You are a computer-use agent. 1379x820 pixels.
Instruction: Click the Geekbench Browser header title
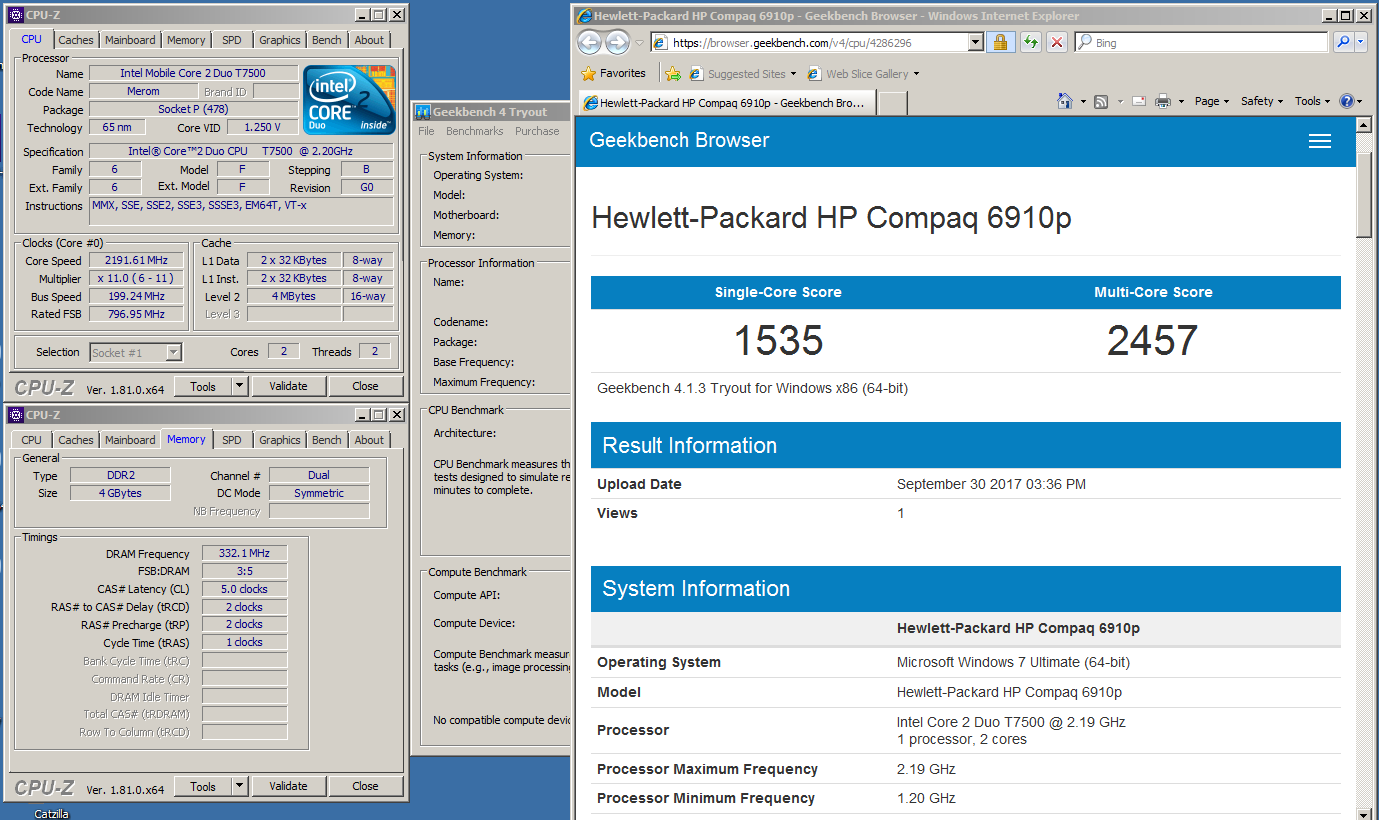(679, 140)
